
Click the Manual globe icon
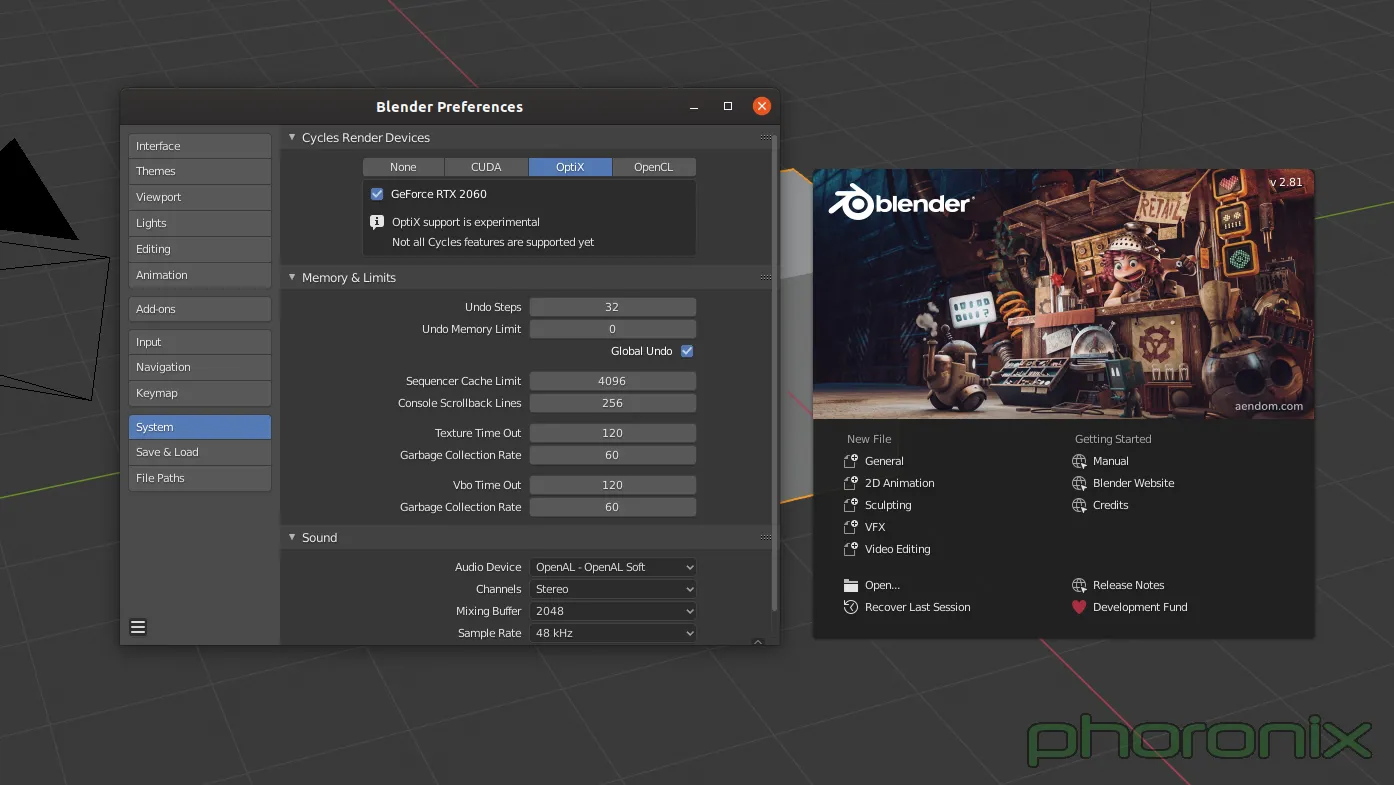(1079, 461)
